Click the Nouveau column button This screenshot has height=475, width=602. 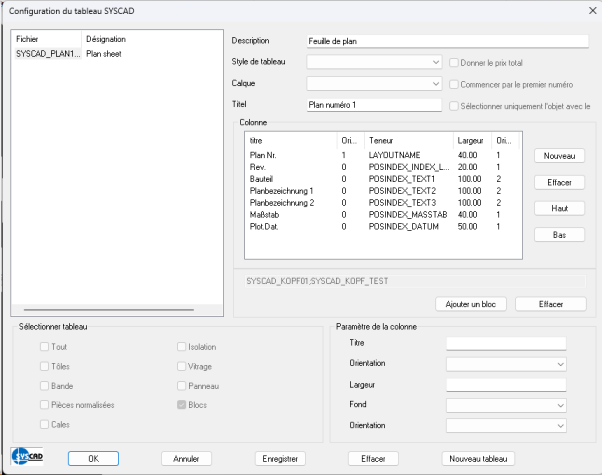tap(559, 156)
